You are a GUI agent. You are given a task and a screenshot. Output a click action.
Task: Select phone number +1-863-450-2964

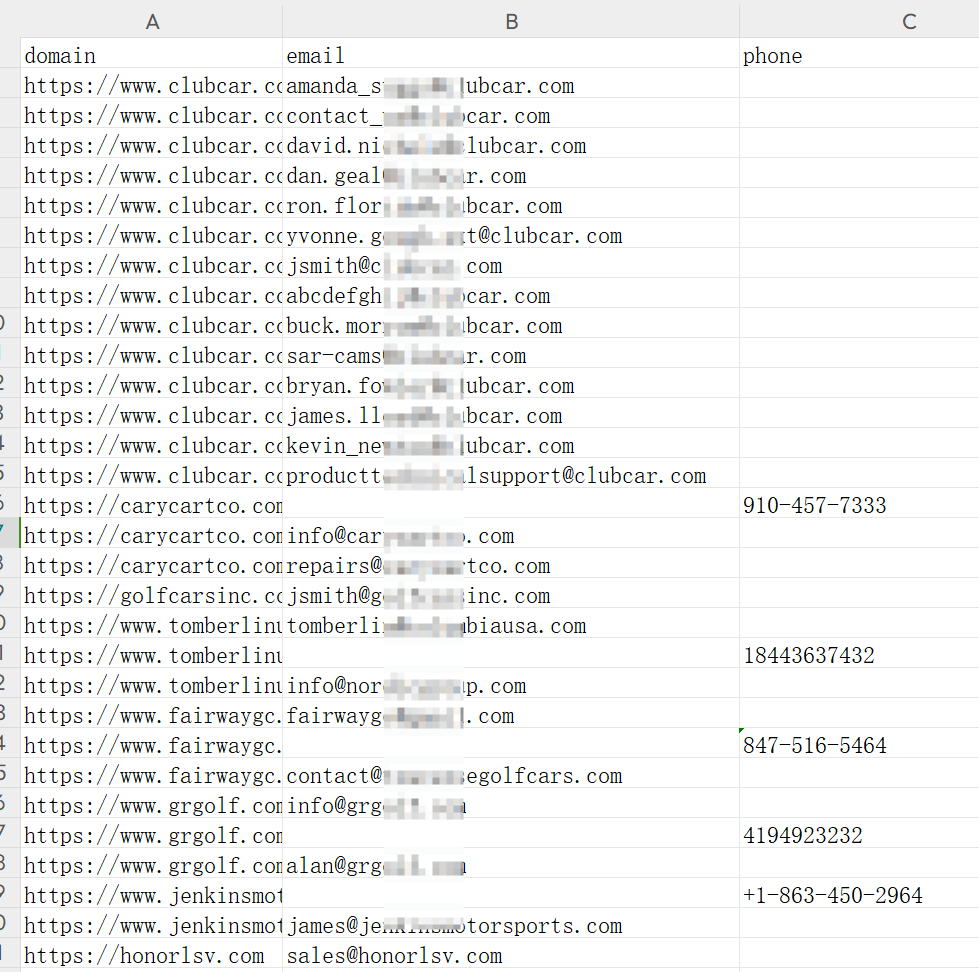click(859, 895)
